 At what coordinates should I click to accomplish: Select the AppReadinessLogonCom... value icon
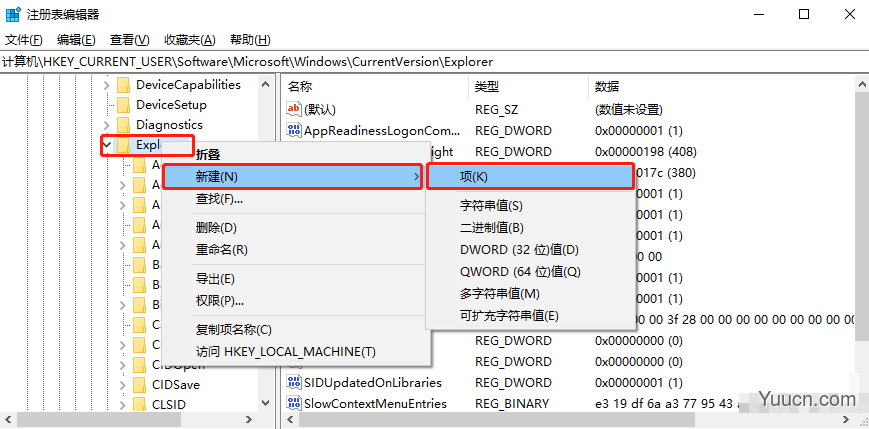294,130
